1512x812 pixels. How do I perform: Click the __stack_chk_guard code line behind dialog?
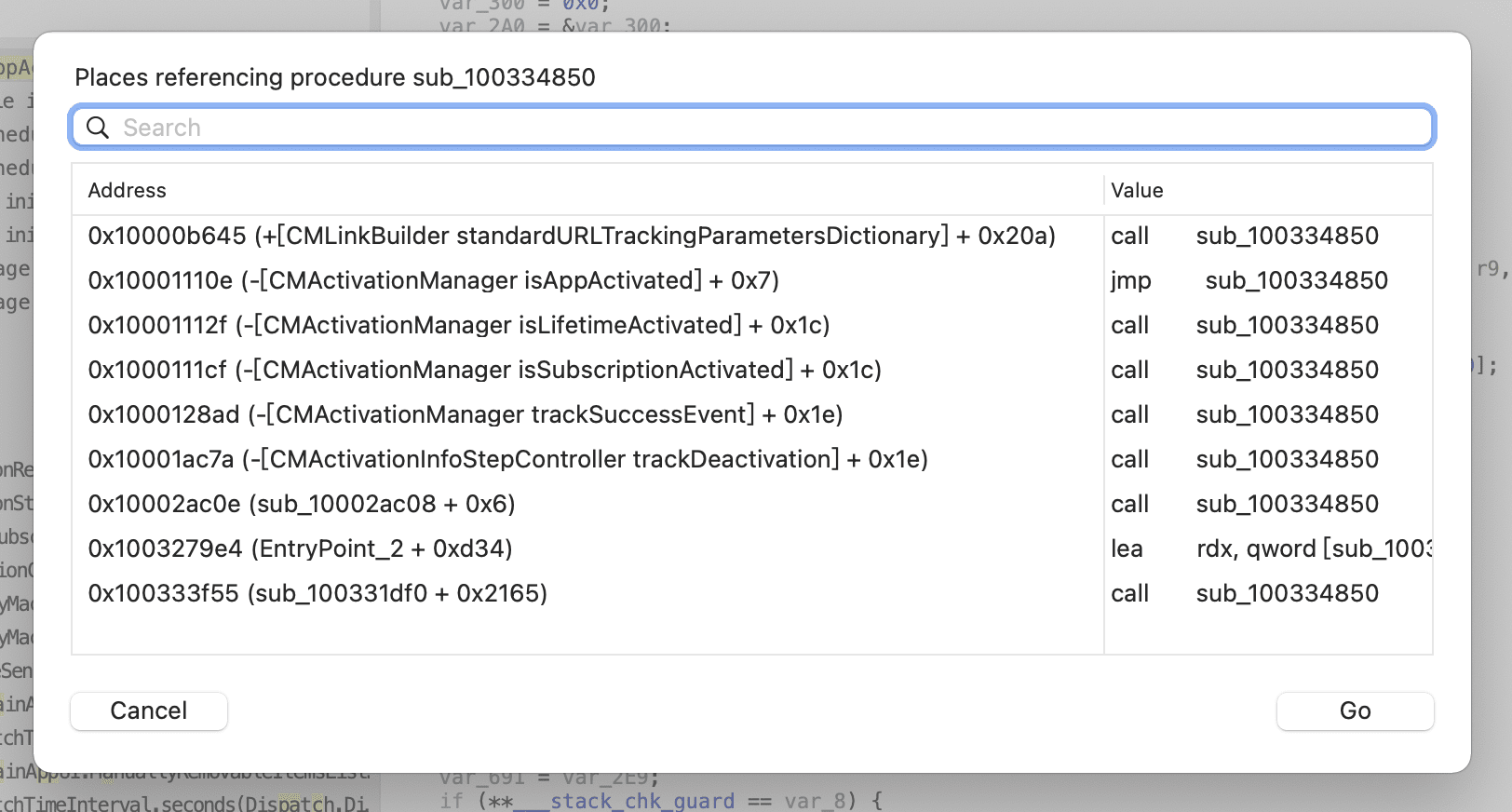tap(661, 801)
